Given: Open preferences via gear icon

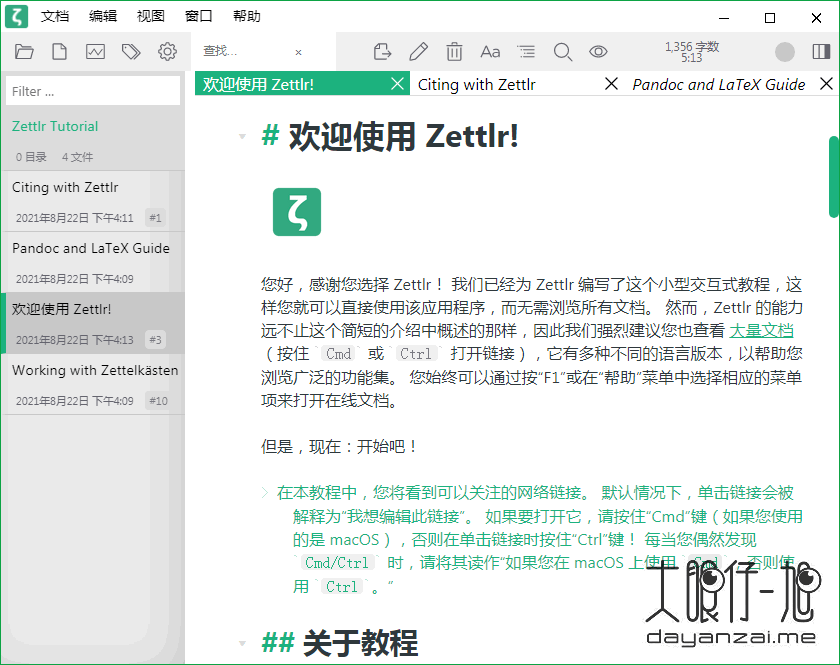Looking at the screenshot, I should [167, 52].
